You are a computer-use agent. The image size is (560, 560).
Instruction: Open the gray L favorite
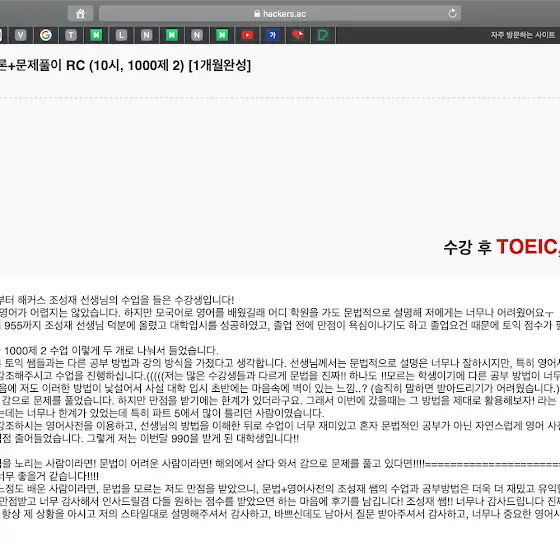(x=121, y=35)
